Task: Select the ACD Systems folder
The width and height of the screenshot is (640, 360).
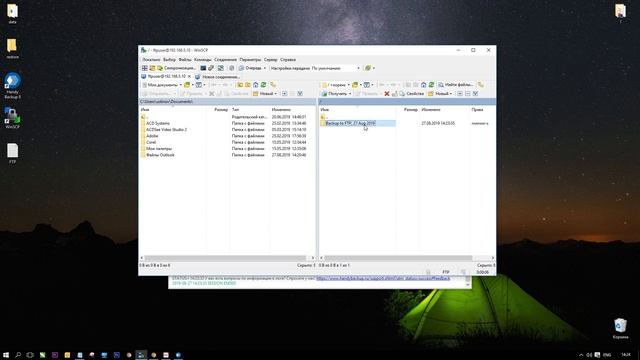Action: coord(158,123)
